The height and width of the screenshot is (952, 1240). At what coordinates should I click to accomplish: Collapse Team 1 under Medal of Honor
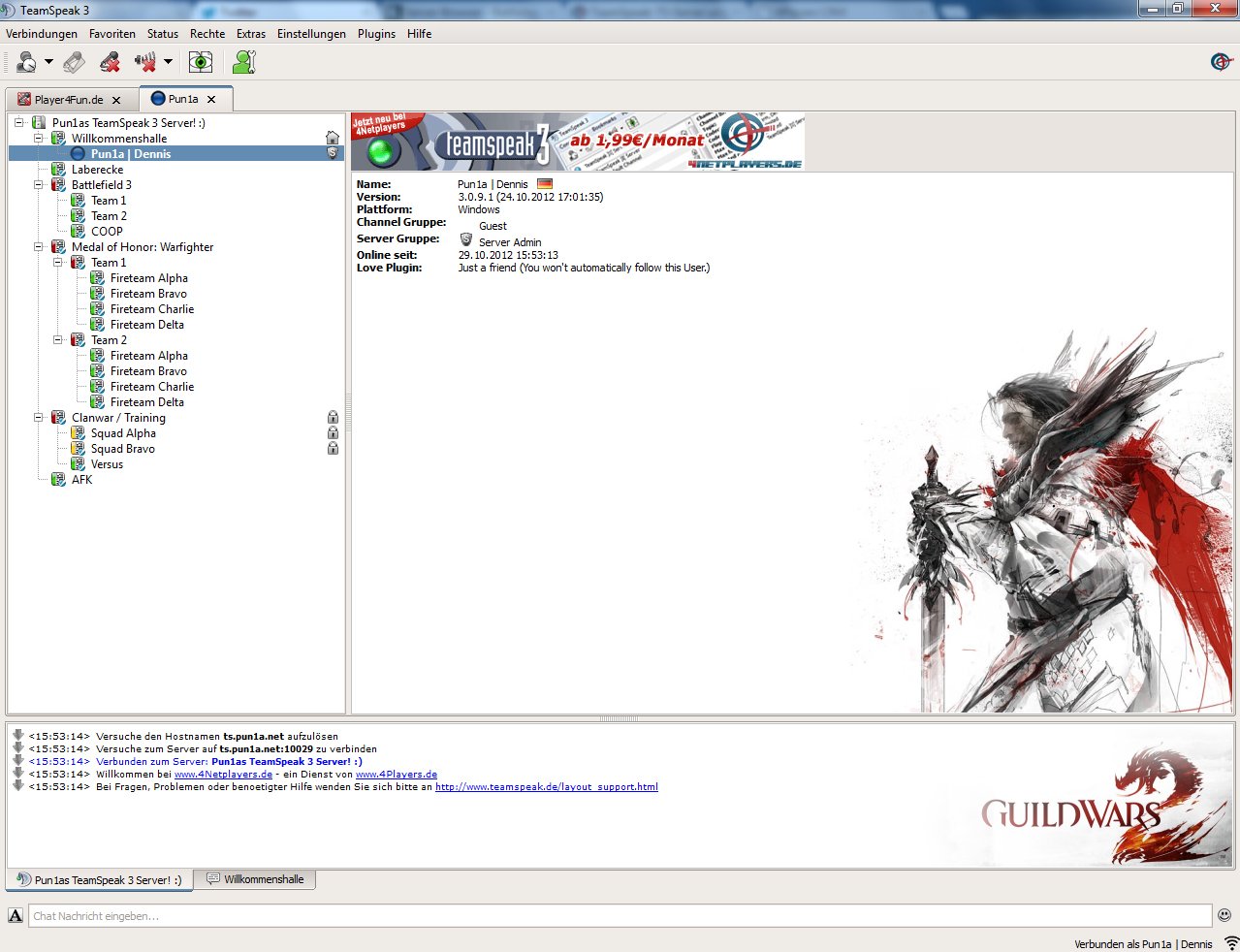point(58,263)
